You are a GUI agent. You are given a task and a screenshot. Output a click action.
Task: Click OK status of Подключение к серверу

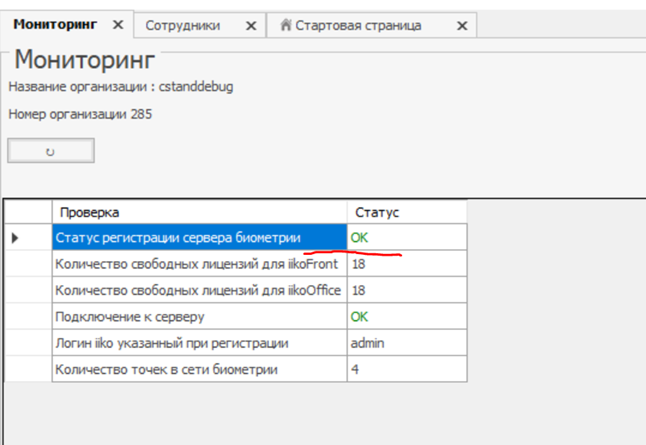[x=407, y=316]
